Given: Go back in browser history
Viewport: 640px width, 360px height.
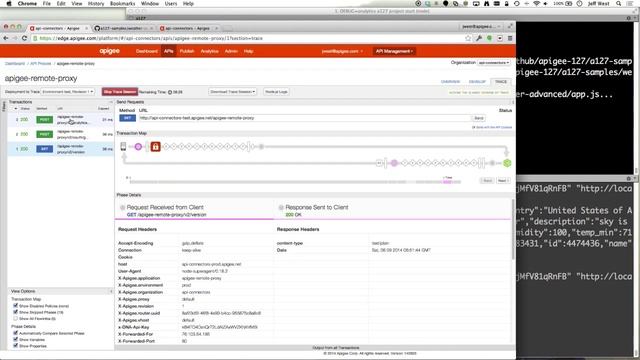Looking at the screenshot, I should (x=6, y=38).
